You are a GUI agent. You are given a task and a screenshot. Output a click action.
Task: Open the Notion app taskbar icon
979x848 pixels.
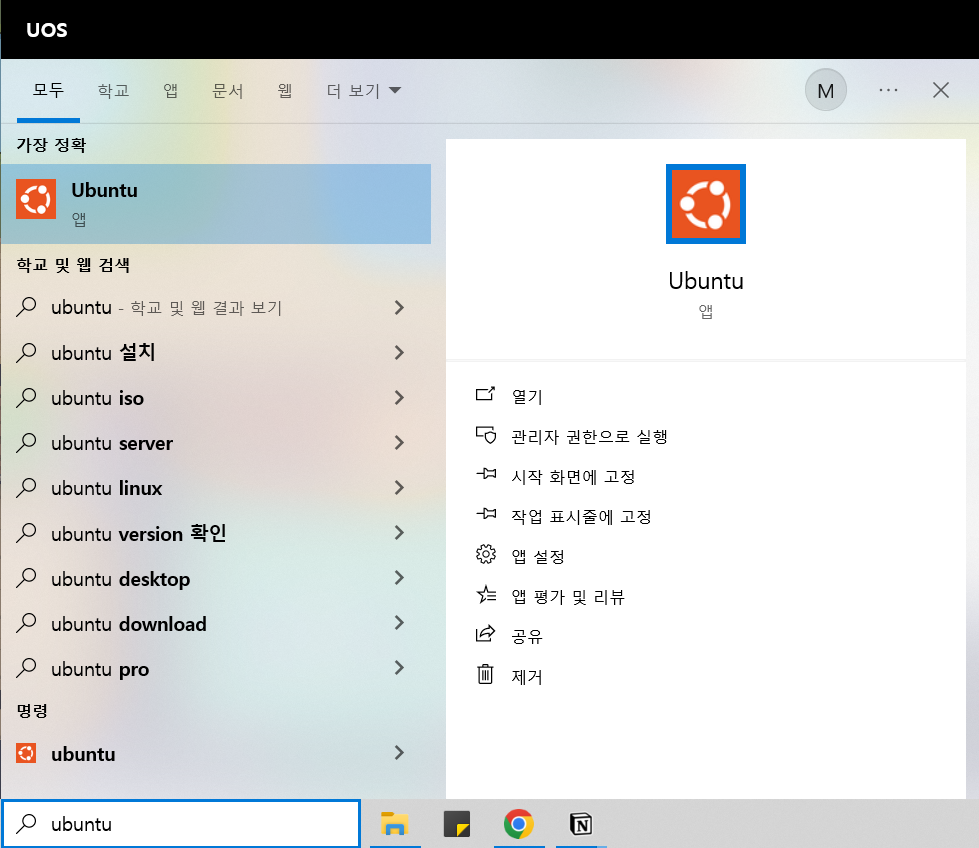point(580,824)
